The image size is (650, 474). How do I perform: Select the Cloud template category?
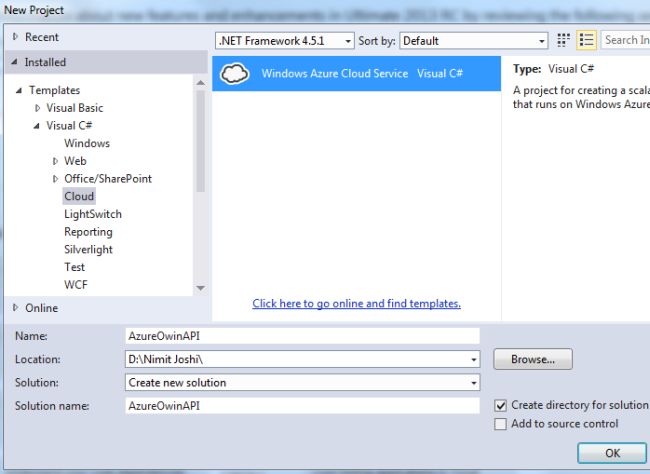(79, 196)
